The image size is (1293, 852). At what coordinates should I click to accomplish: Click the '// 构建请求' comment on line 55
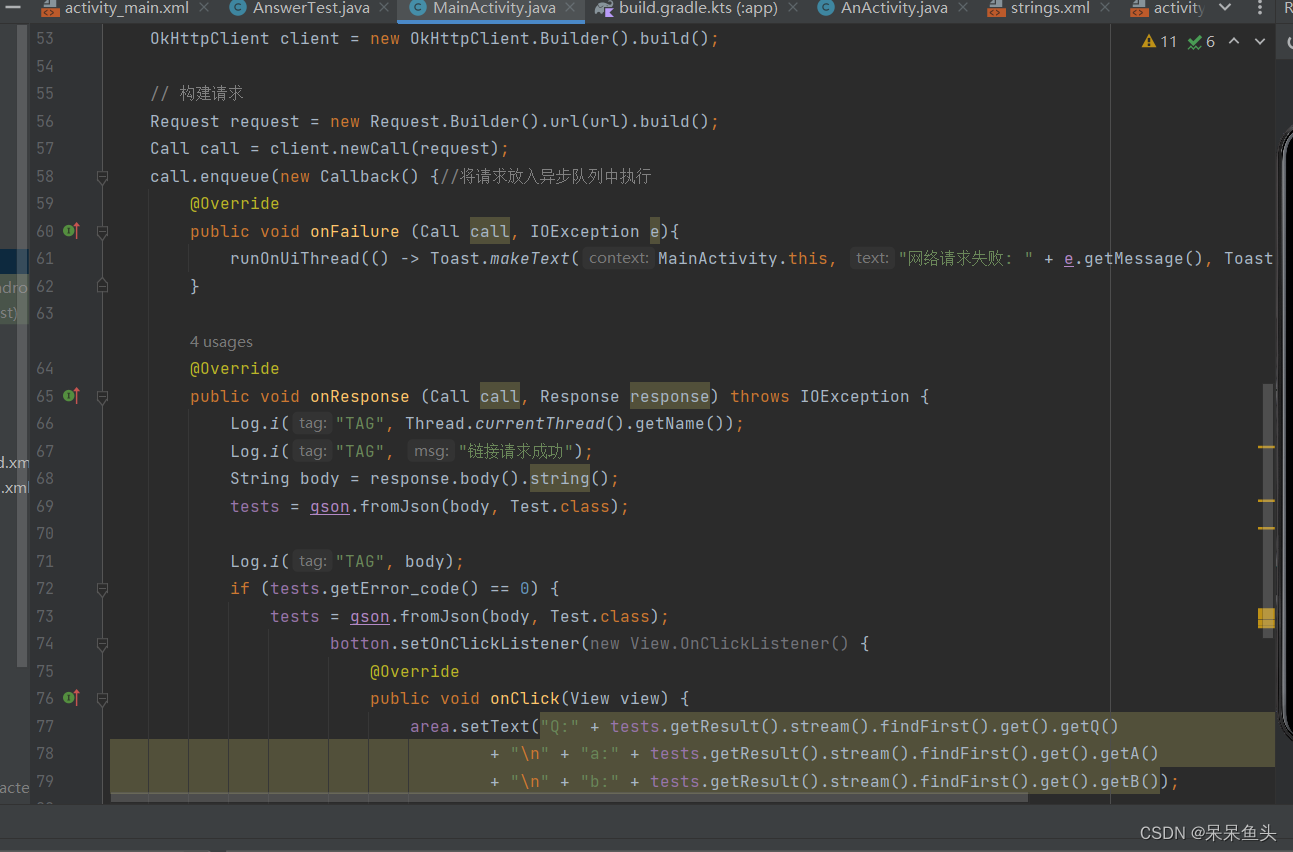[197, 93]
